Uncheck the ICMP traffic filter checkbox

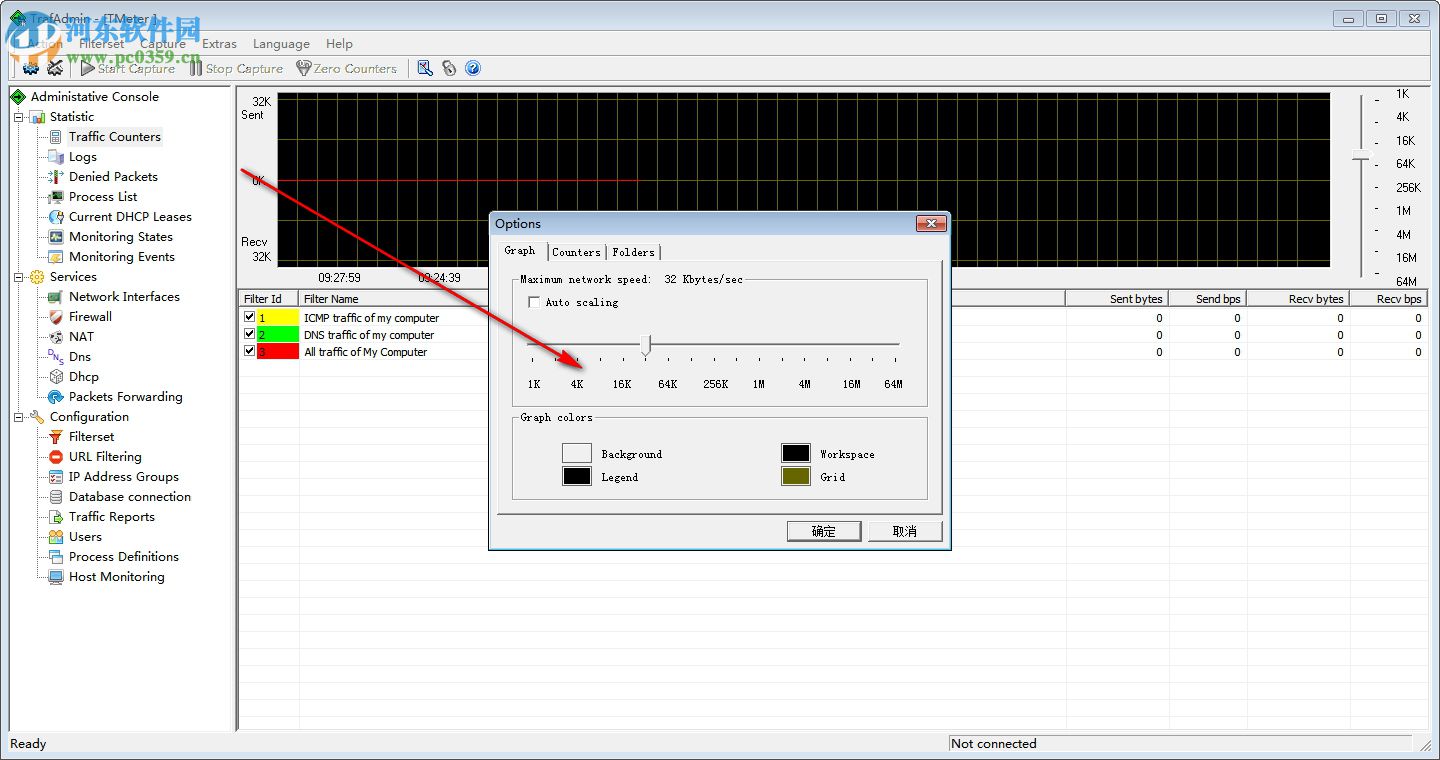click(x=249, y=317)
